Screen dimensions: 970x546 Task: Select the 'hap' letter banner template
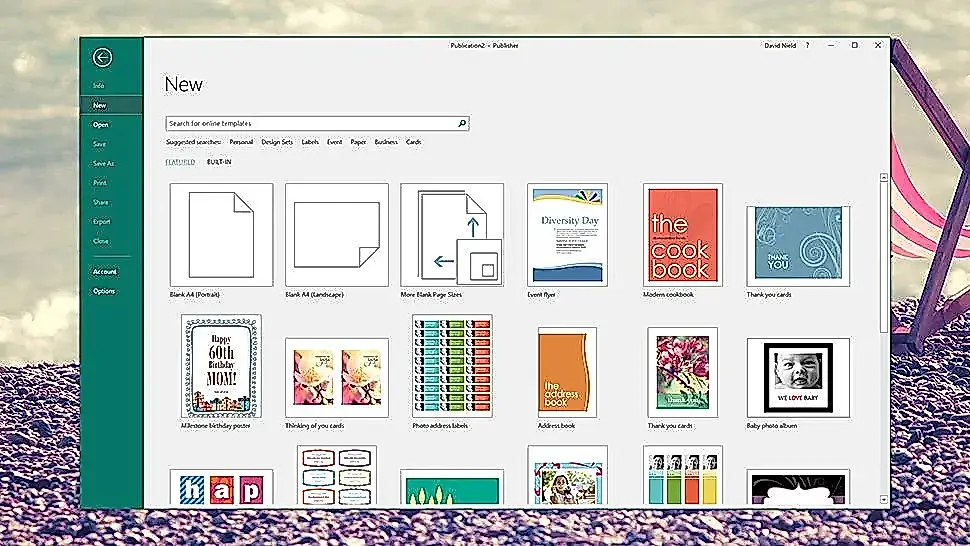[x=221, y=487]
